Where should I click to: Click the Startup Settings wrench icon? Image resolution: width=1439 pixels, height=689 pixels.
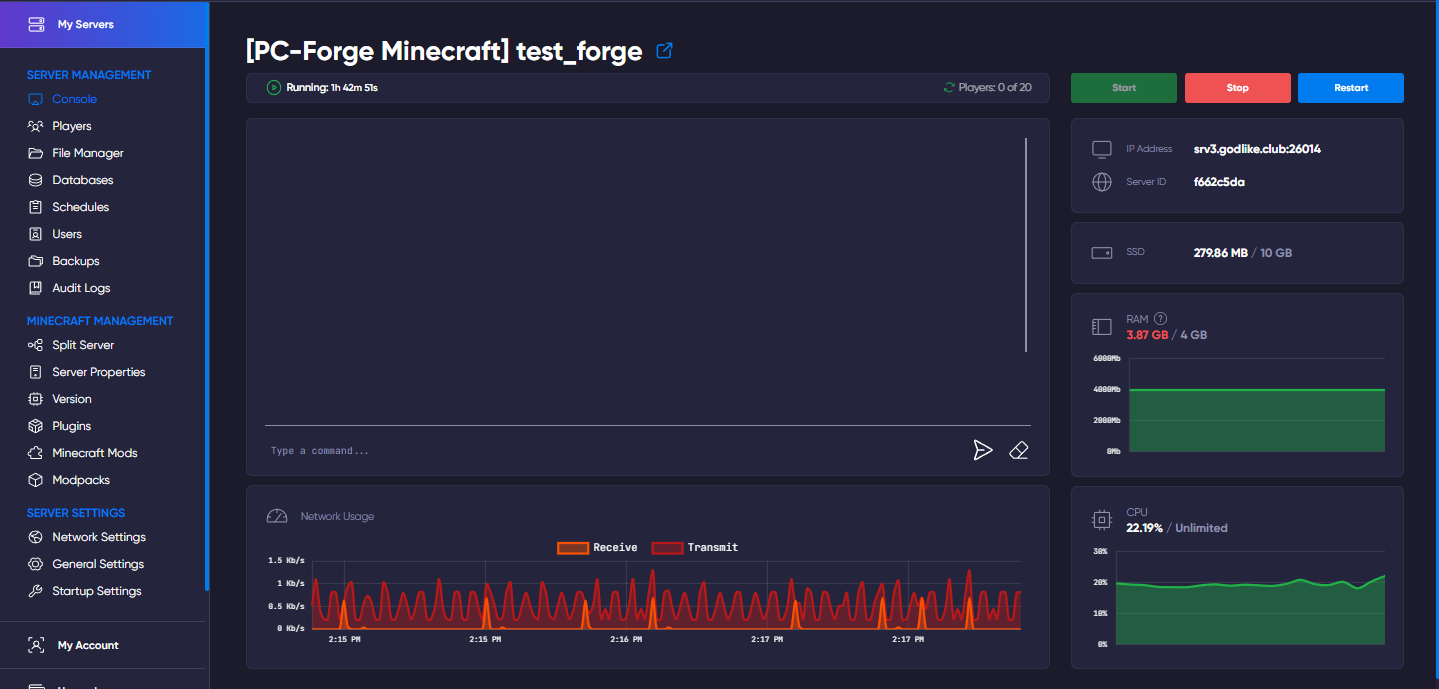[35, 591]
